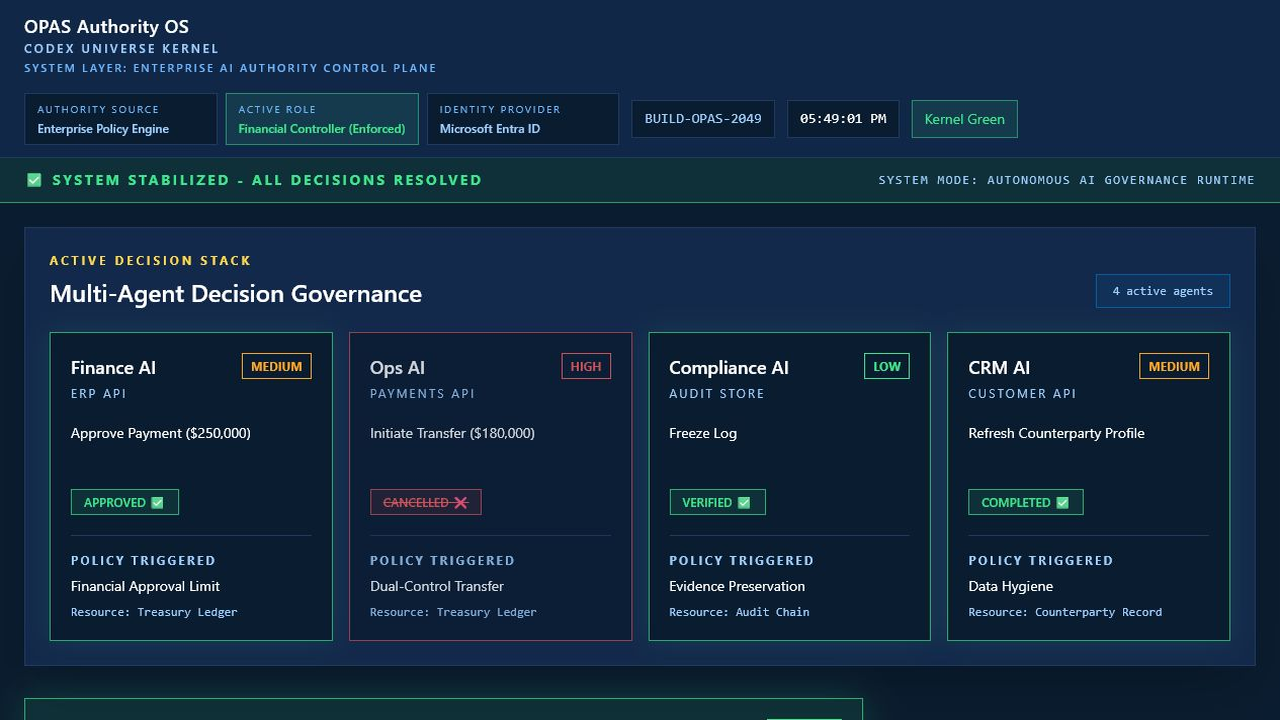
Task: Click the MEDIUM risk tag on CRM AI
Action: [1174, 366]
